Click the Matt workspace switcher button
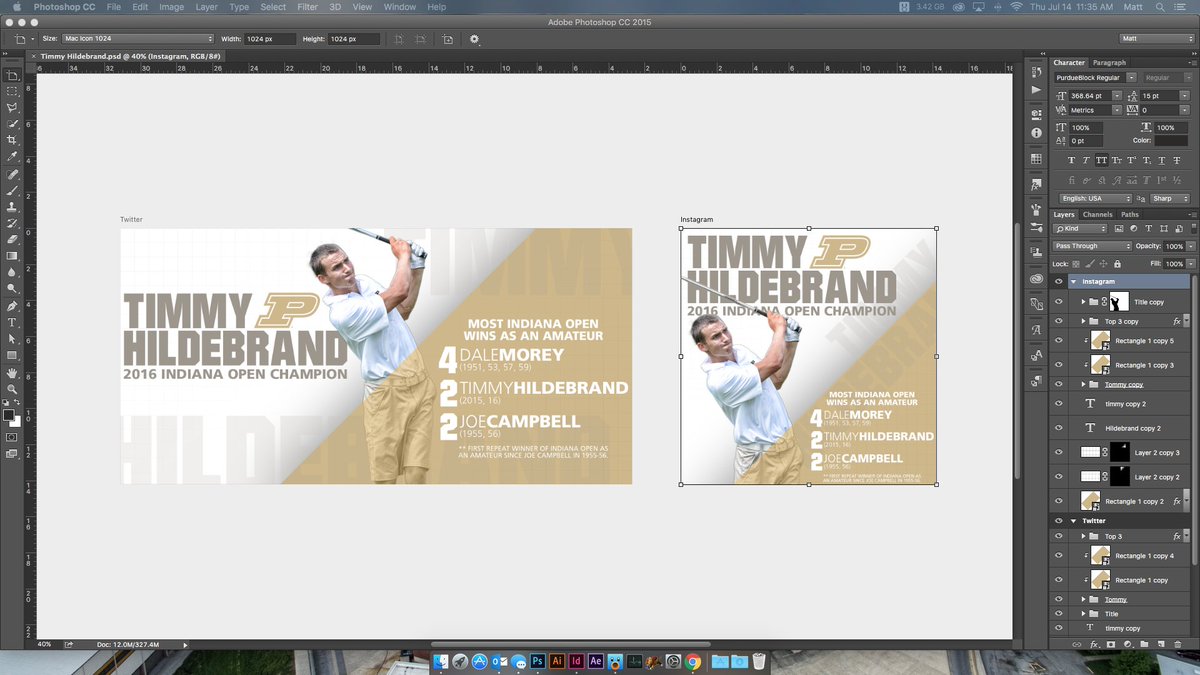Viewport: 1200px width, 675px height. pos(1157,39)
